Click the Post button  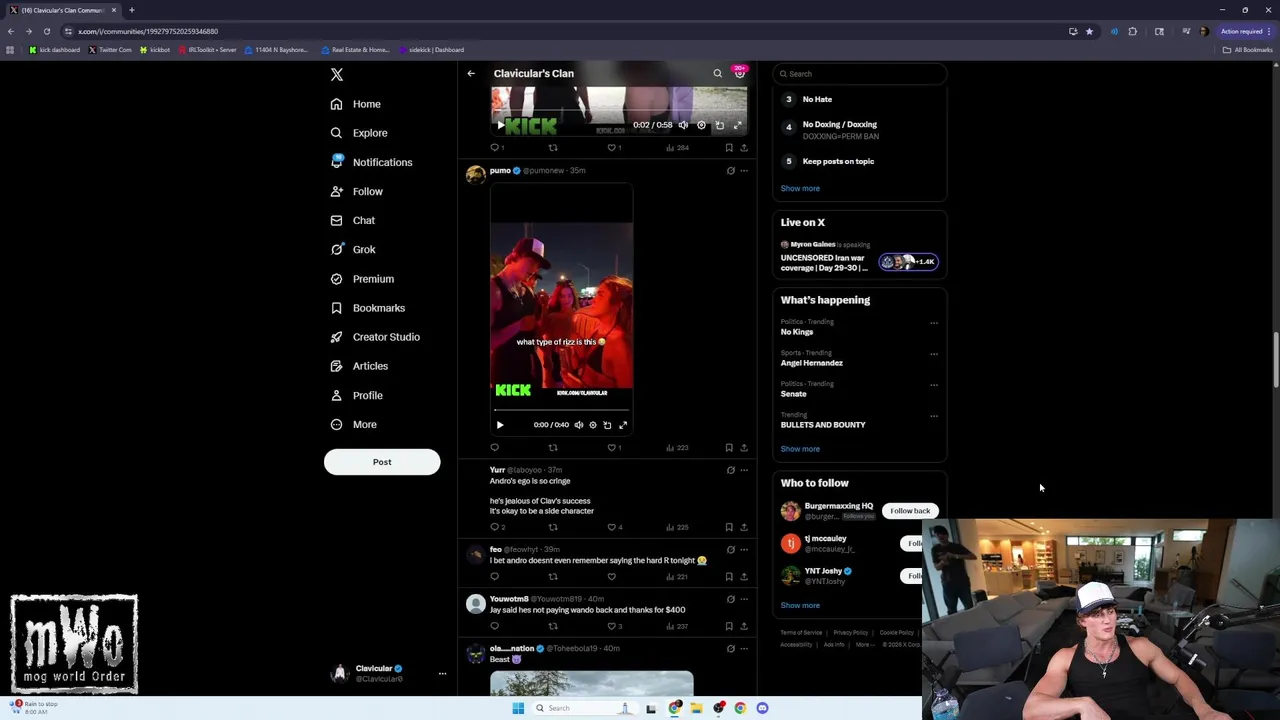tap(382, 462)
